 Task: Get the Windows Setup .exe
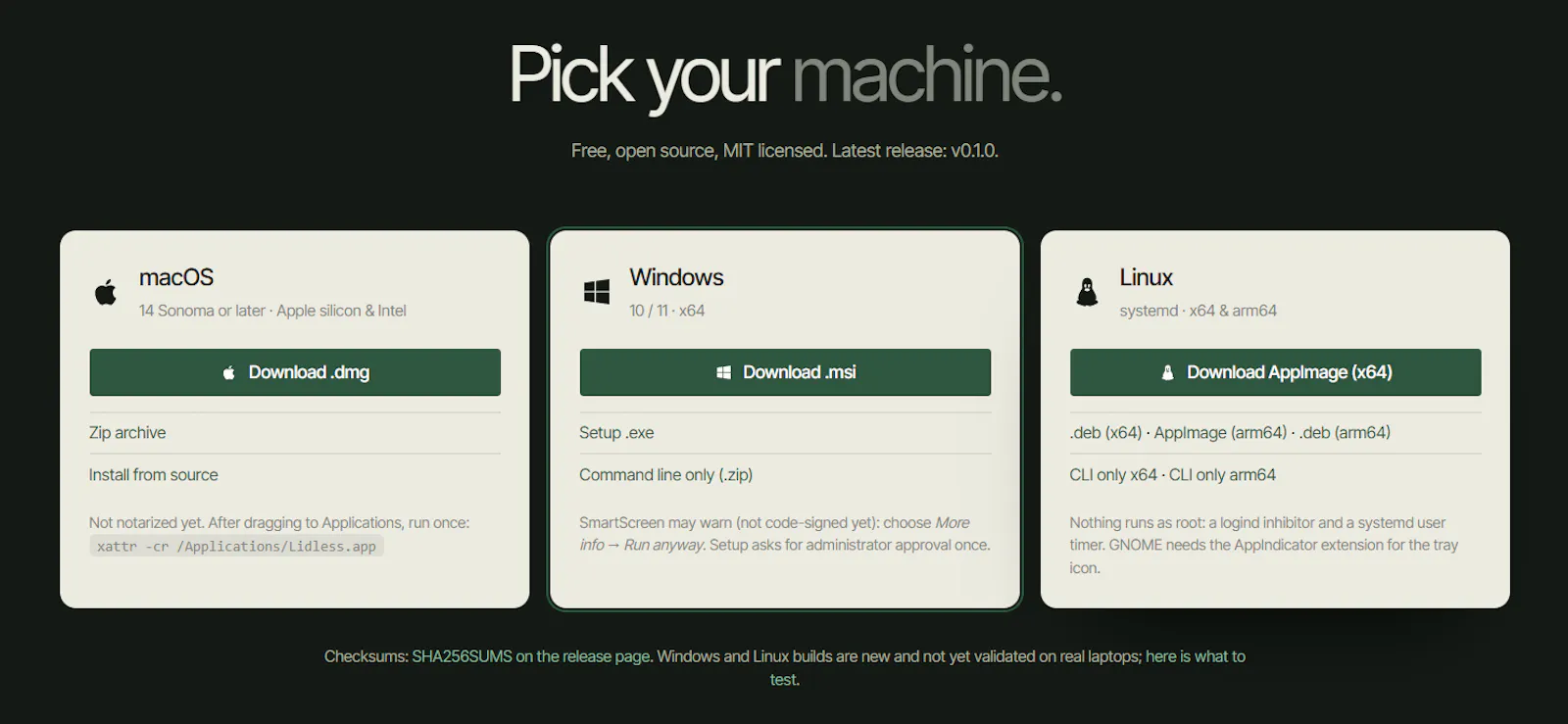point(616,433)
